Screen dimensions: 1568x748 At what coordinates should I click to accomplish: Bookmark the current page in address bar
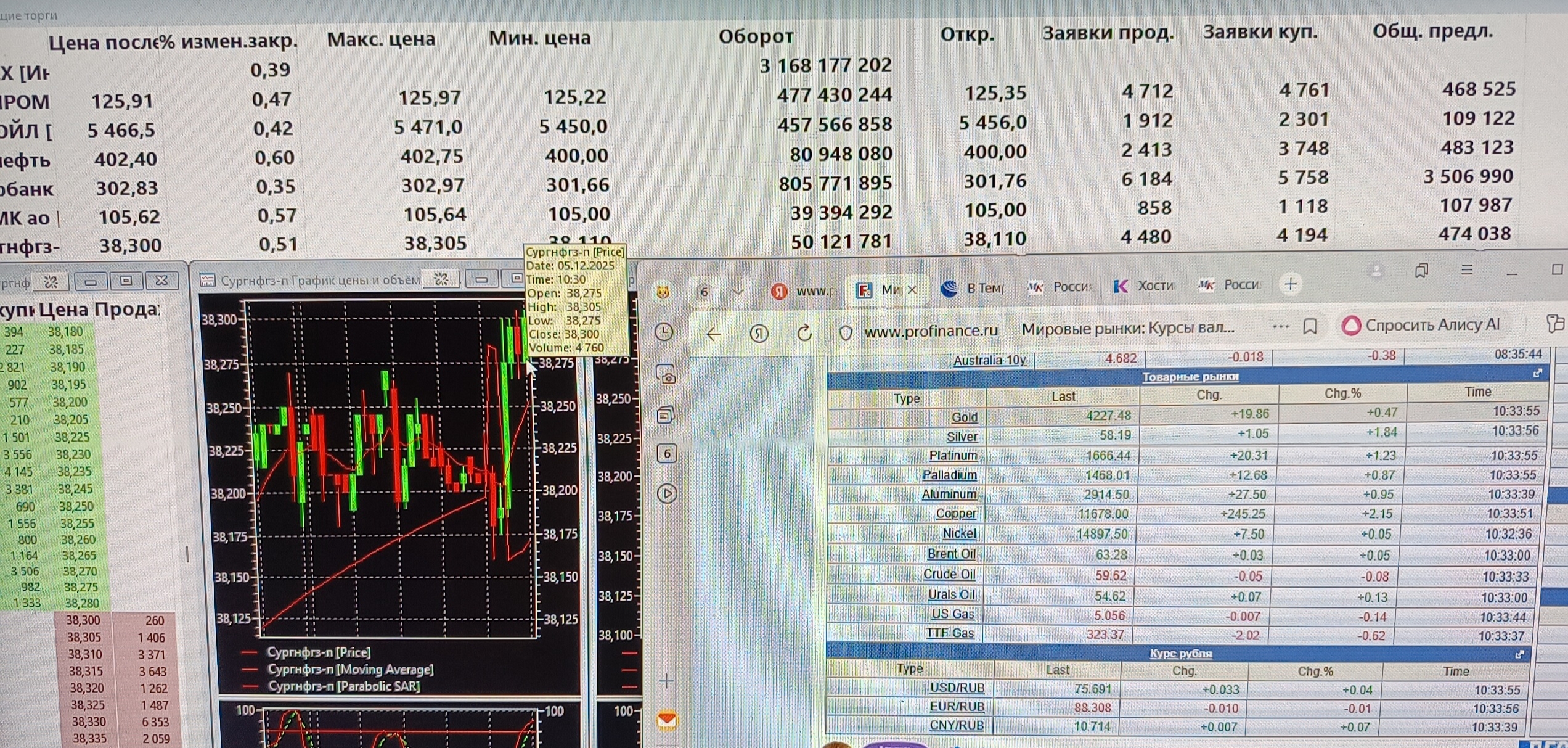(x=1310, y=326)
